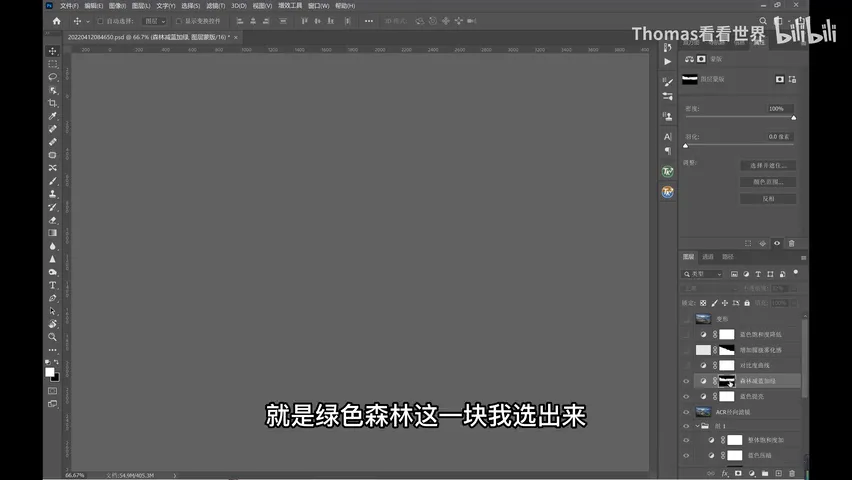Click the foreground color swatch

tap(49, 372)
